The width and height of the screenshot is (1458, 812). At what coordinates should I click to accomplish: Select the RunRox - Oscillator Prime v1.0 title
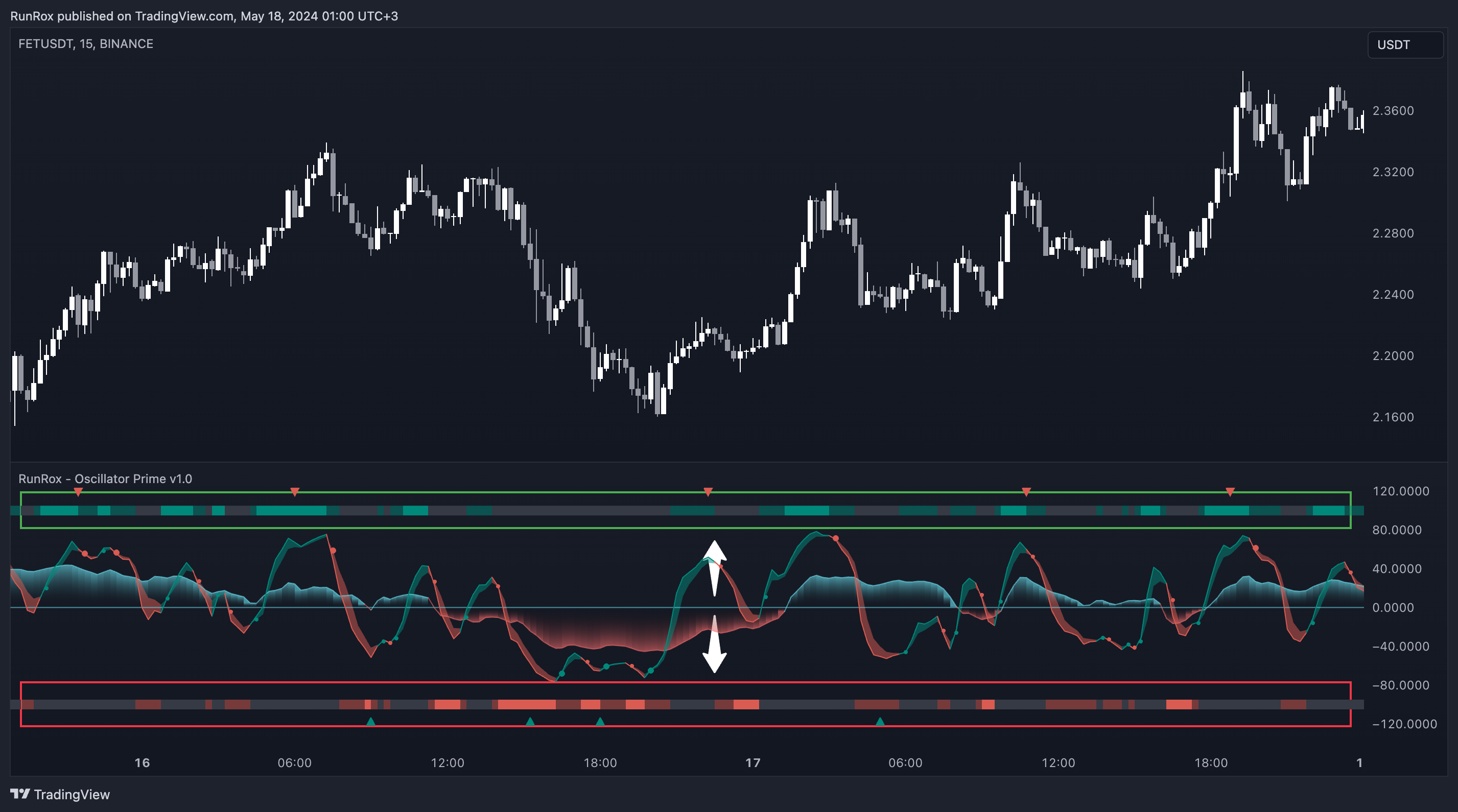(105, 479)
